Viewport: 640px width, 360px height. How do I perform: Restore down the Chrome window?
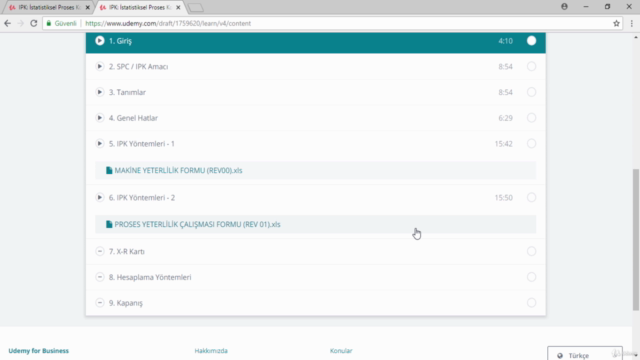[x=607, y=7]
